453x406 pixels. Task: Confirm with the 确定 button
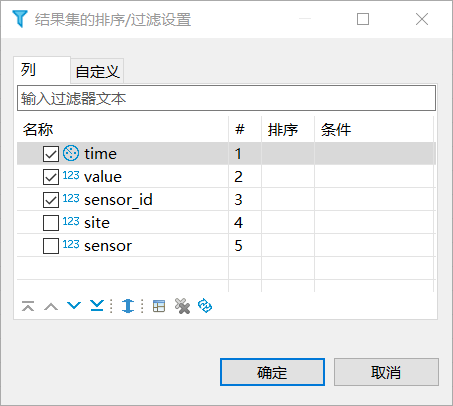(272, 372)
